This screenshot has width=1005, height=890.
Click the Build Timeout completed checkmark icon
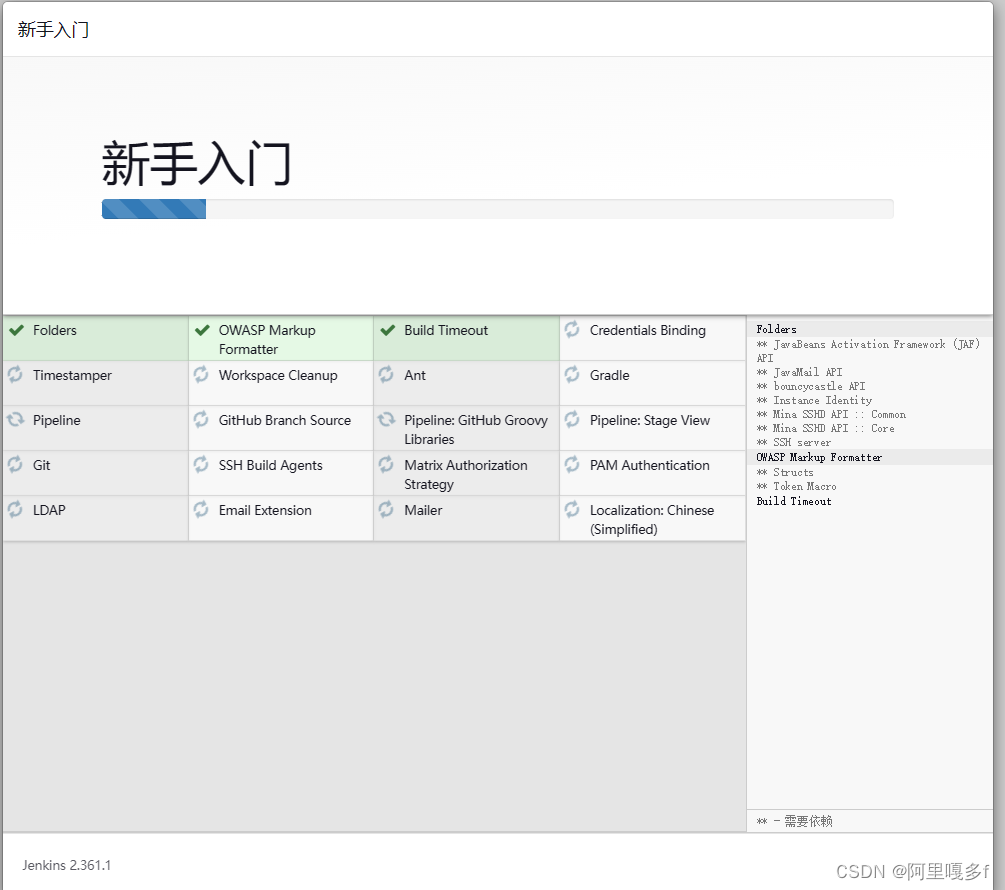click(387, 330)
